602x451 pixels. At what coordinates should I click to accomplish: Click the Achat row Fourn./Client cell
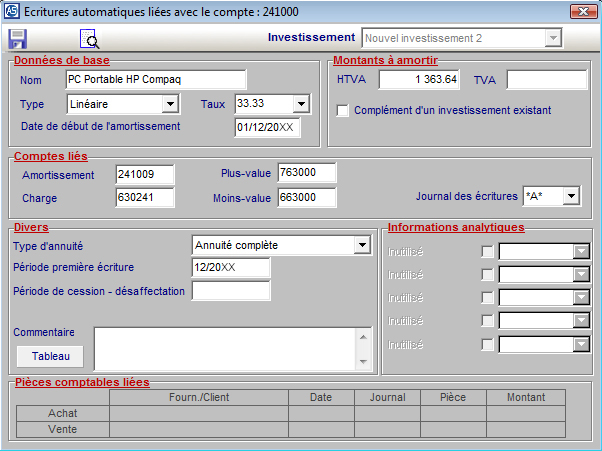198,413
